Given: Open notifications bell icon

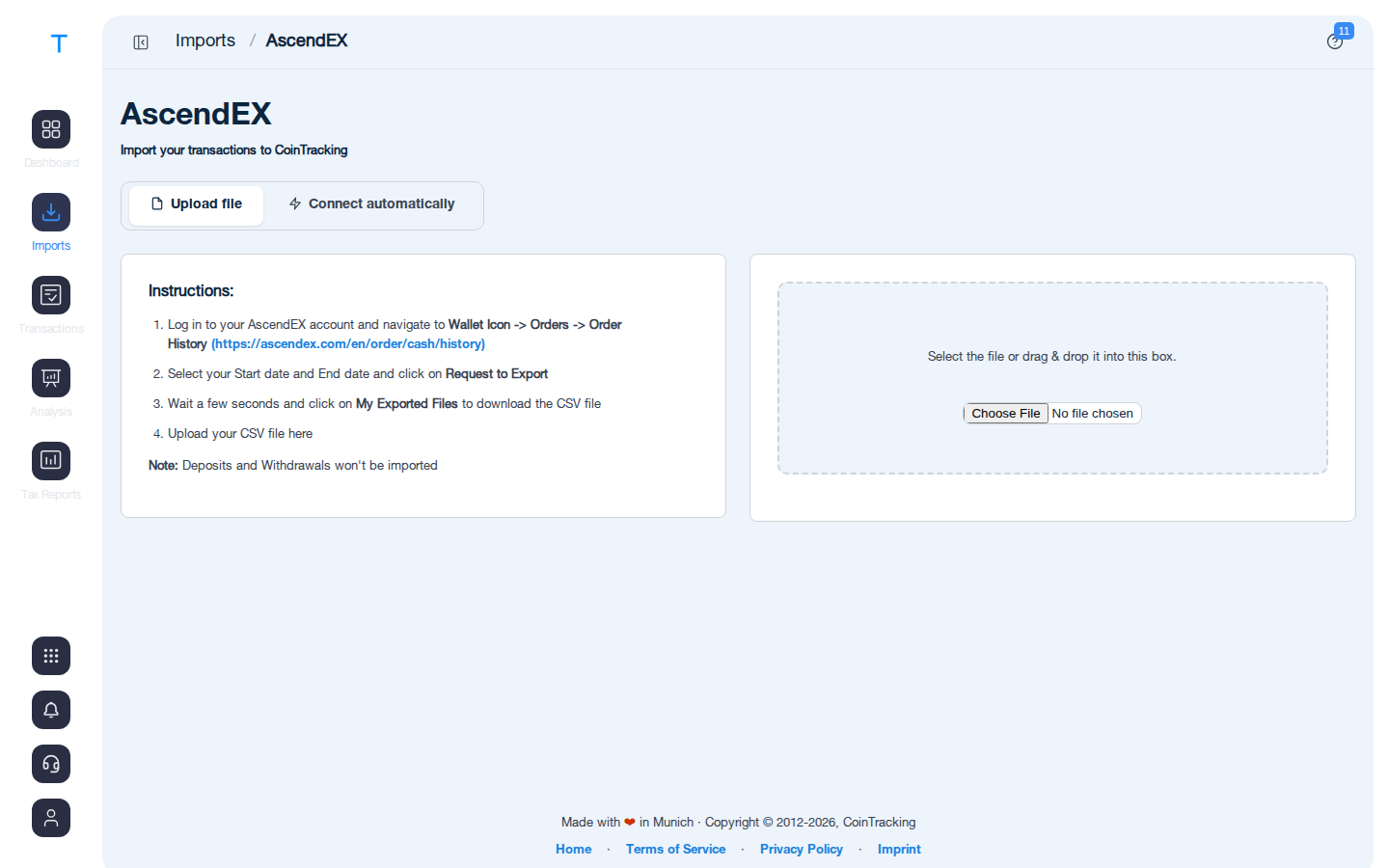Looking at the screenshot, I should pyautogui.click(x=51, y=710).
